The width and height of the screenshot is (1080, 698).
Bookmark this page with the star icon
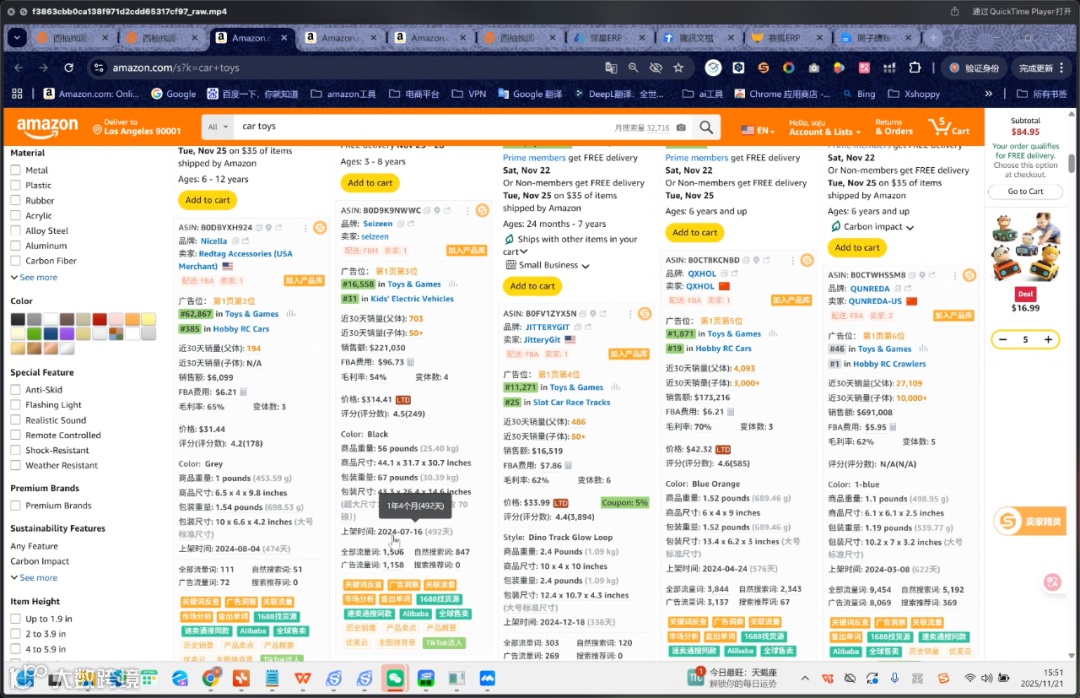[x=678, y=68]
